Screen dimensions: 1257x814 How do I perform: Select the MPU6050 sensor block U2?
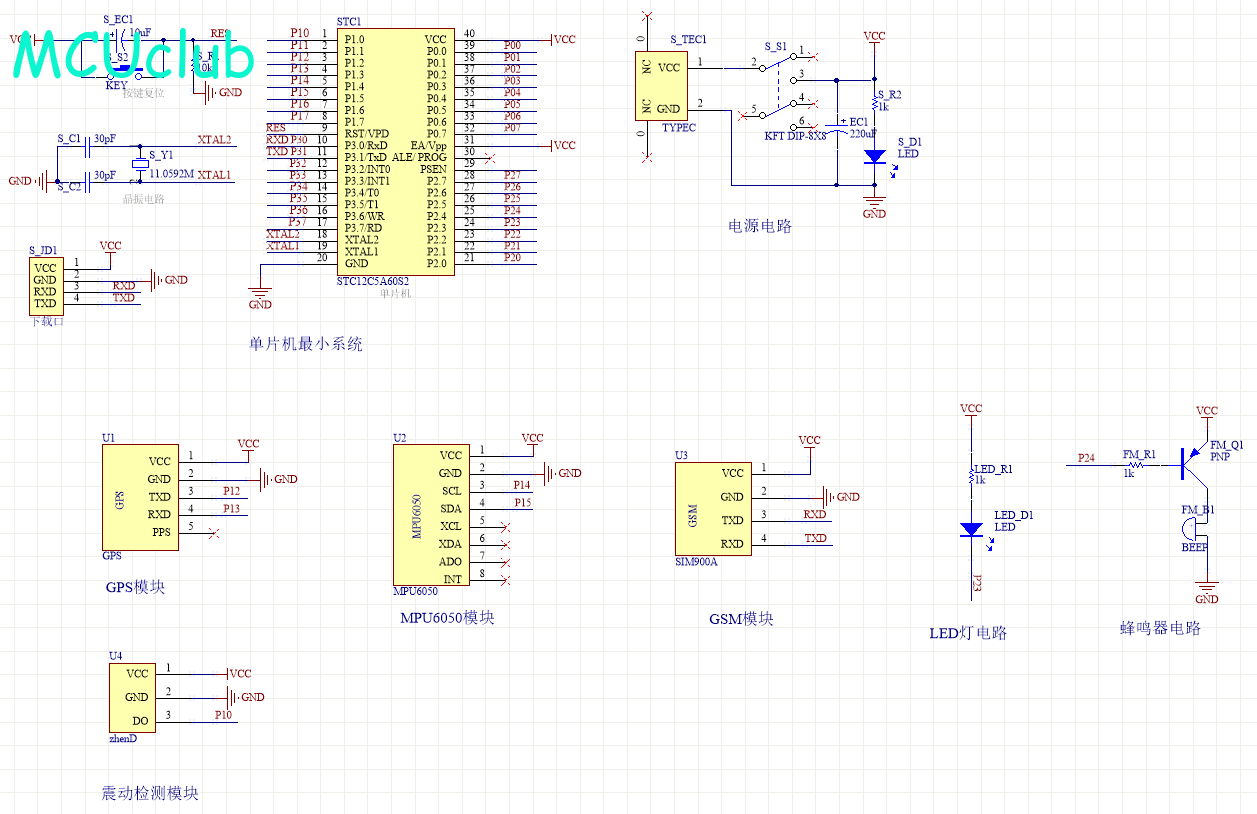pyautogui.click(x=430, y=514)
